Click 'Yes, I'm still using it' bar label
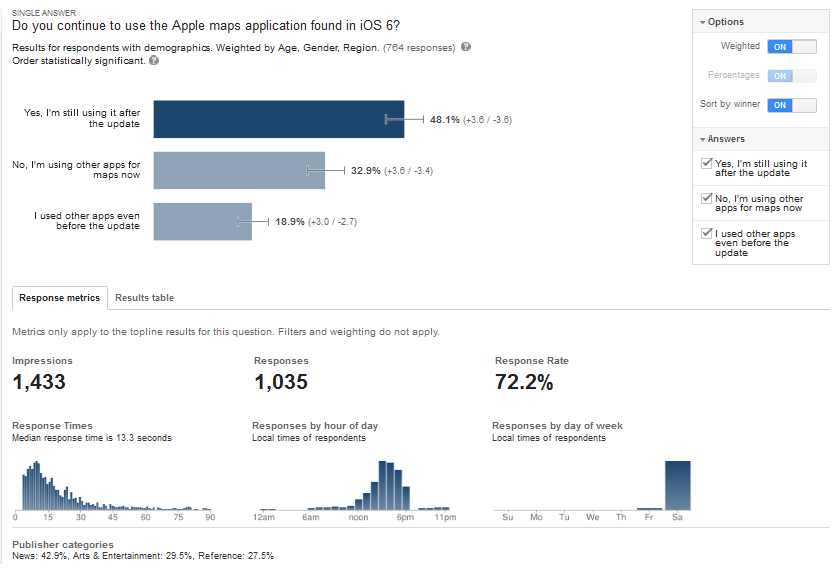Viewport: 835px width, 570px height. pos(82,118)
